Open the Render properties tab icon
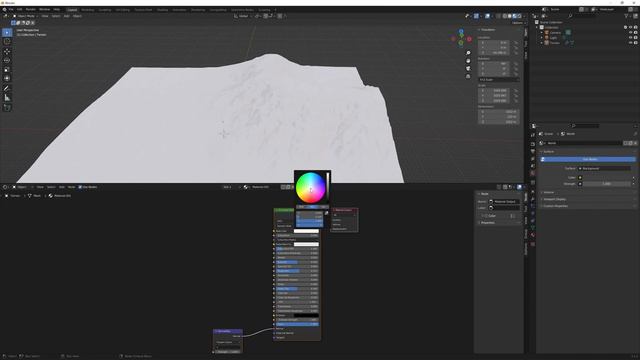The width and height of the screenshot is (640, 360). coord(533,144)
